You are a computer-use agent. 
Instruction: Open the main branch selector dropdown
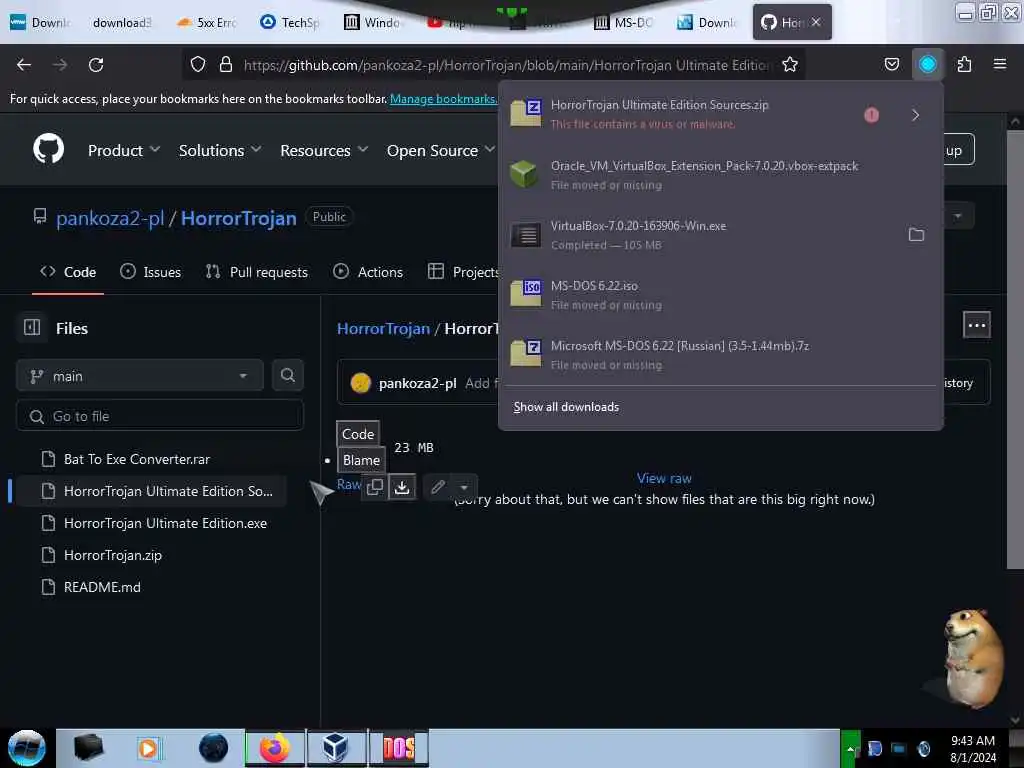click(140, 376)
